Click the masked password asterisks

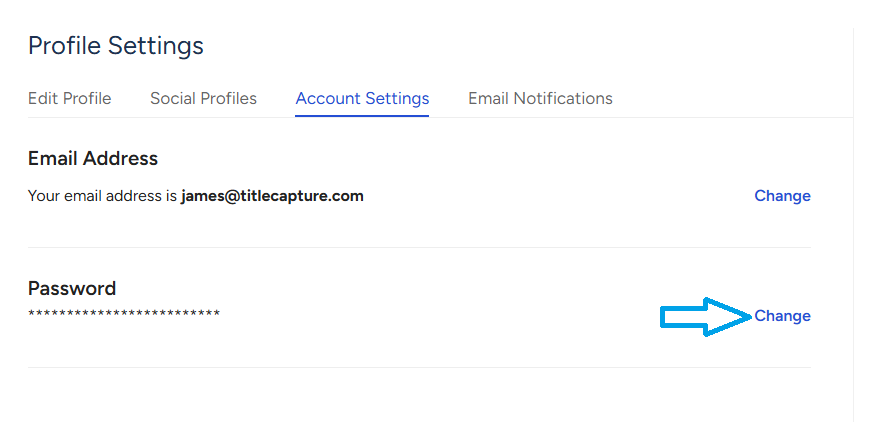click(x=124, y=315)
